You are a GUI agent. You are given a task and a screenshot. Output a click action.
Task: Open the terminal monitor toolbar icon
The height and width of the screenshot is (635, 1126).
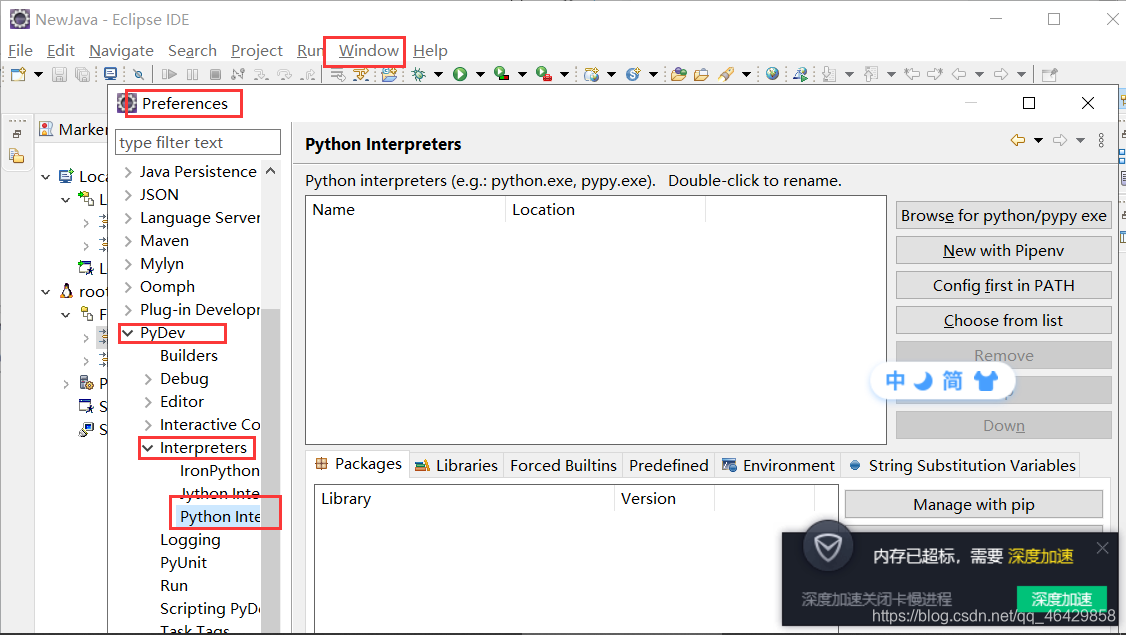pyautogui.click(x=111, y=74)
